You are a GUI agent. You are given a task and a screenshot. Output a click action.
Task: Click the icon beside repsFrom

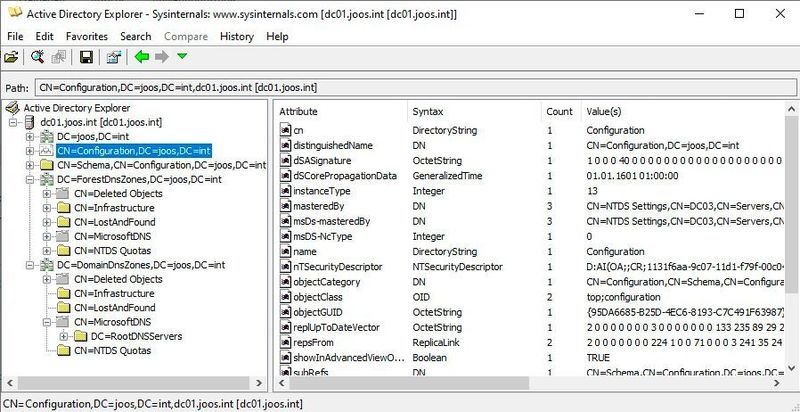tap(285, 343)
